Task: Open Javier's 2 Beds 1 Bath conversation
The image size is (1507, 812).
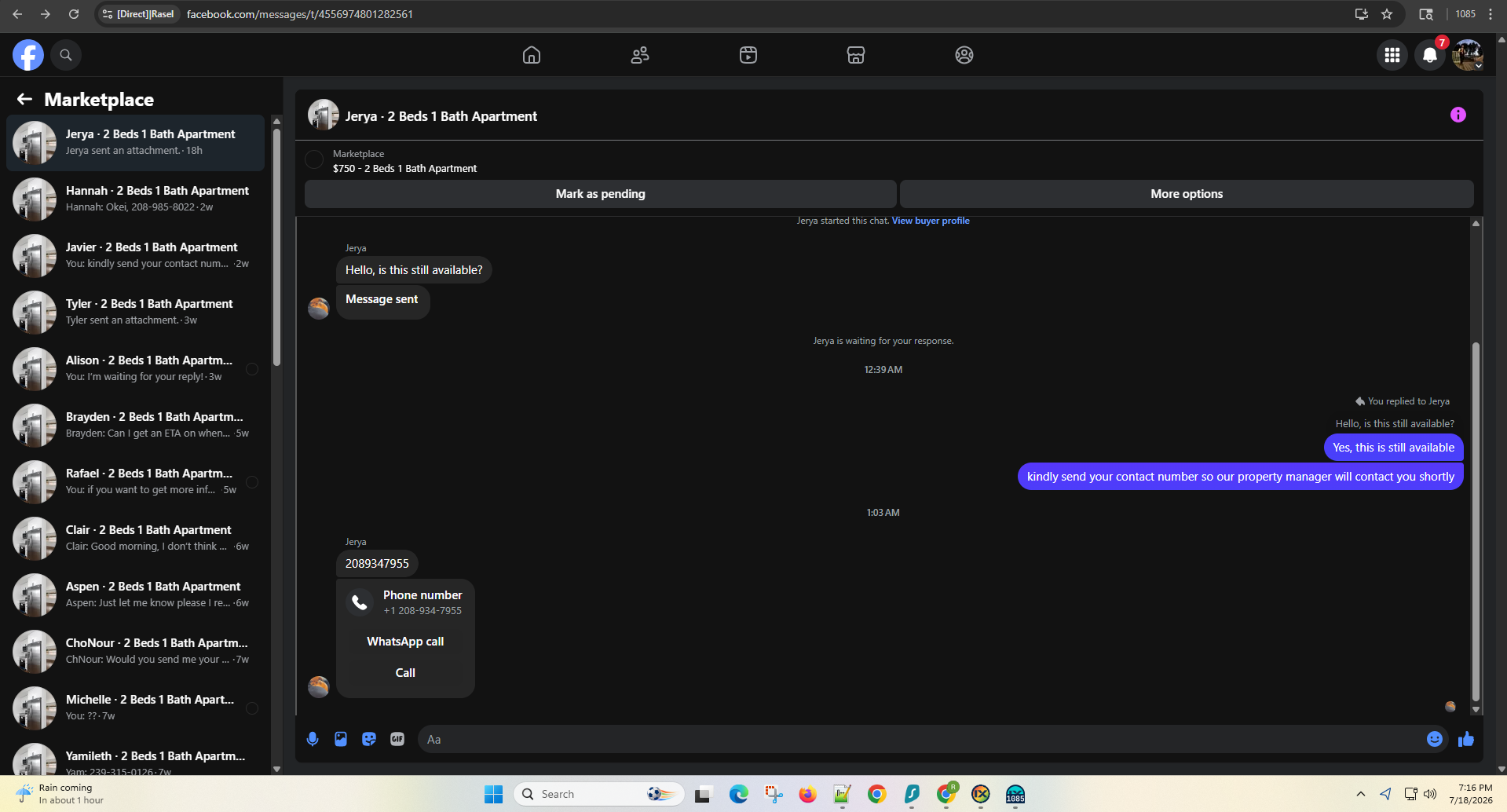Action: 135,256
